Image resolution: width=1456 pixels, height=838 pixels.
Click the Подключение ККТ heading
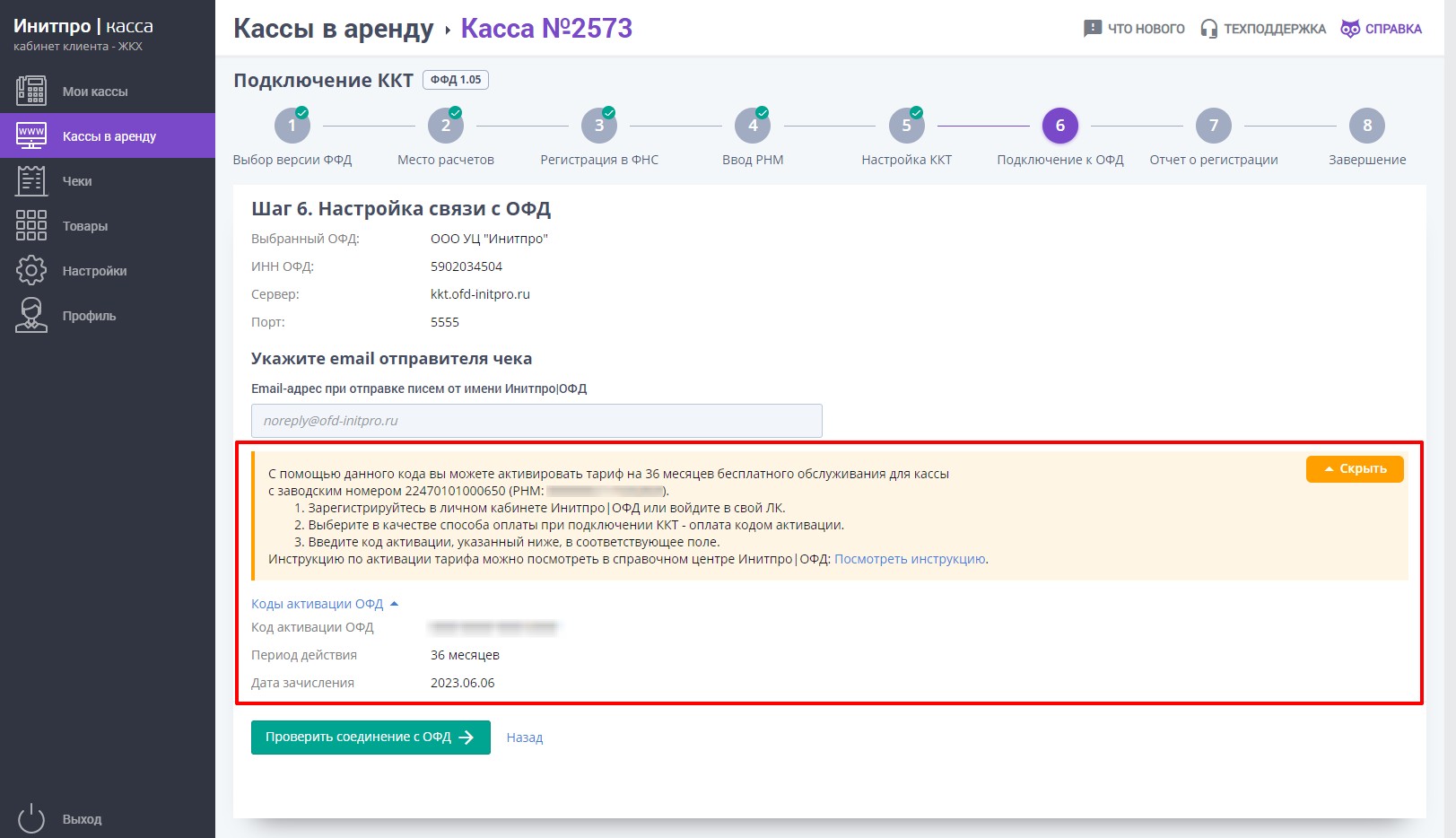point(323,80)
